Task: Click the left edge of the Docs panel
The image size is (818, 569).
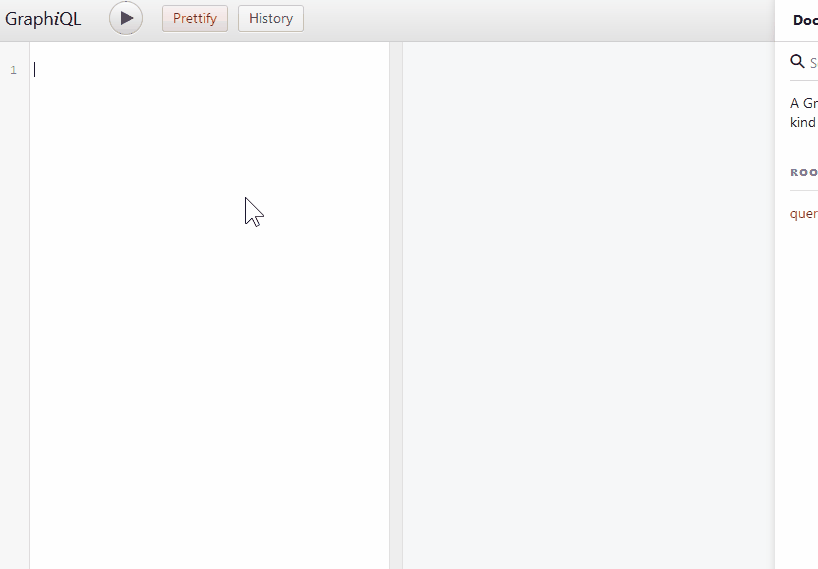Action: 776,305
